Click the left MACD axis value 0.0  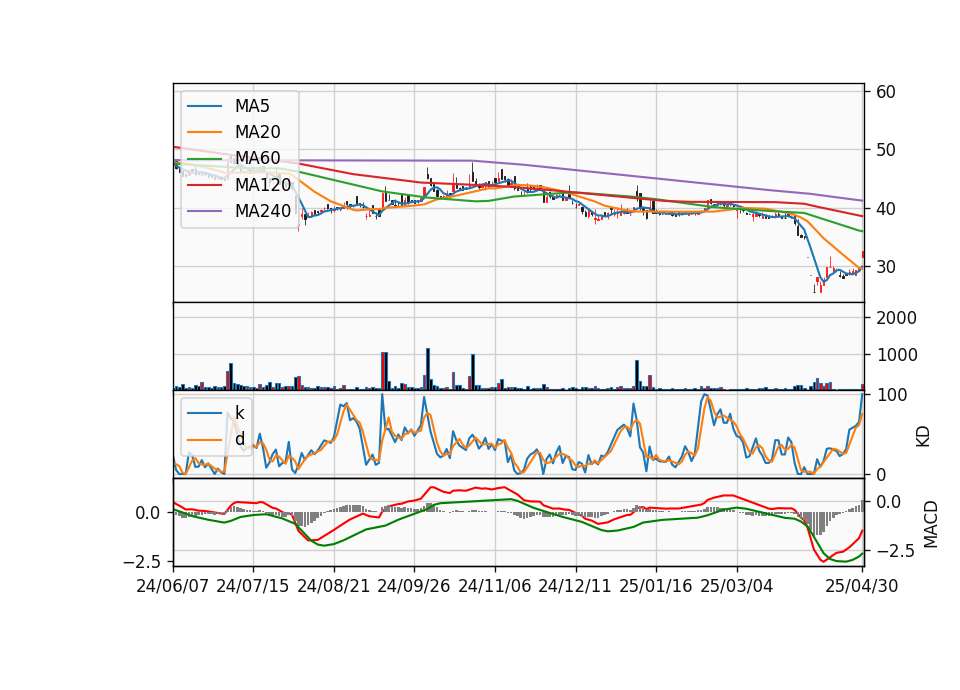tap(148, 513)
